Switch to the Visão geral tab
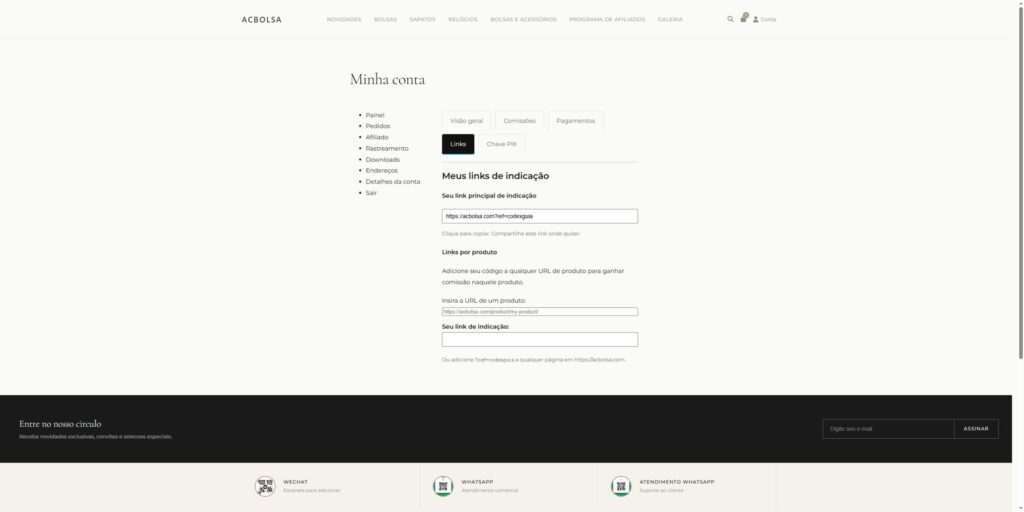The image size is (1024, 512). (466, 121)
